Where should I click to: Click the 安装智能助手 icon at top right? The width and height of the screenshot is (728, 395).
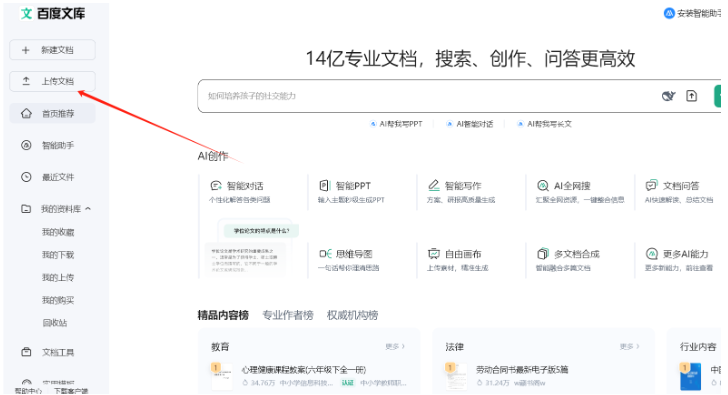click(x=669, y=13)
